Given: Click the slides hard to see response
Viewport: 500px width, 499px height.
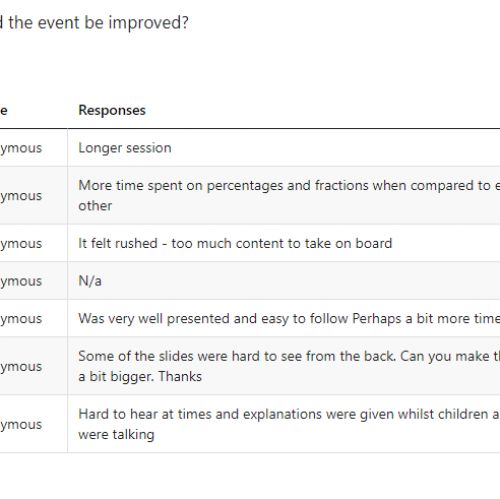Looking at the screenshot, I should click(289, 366).
